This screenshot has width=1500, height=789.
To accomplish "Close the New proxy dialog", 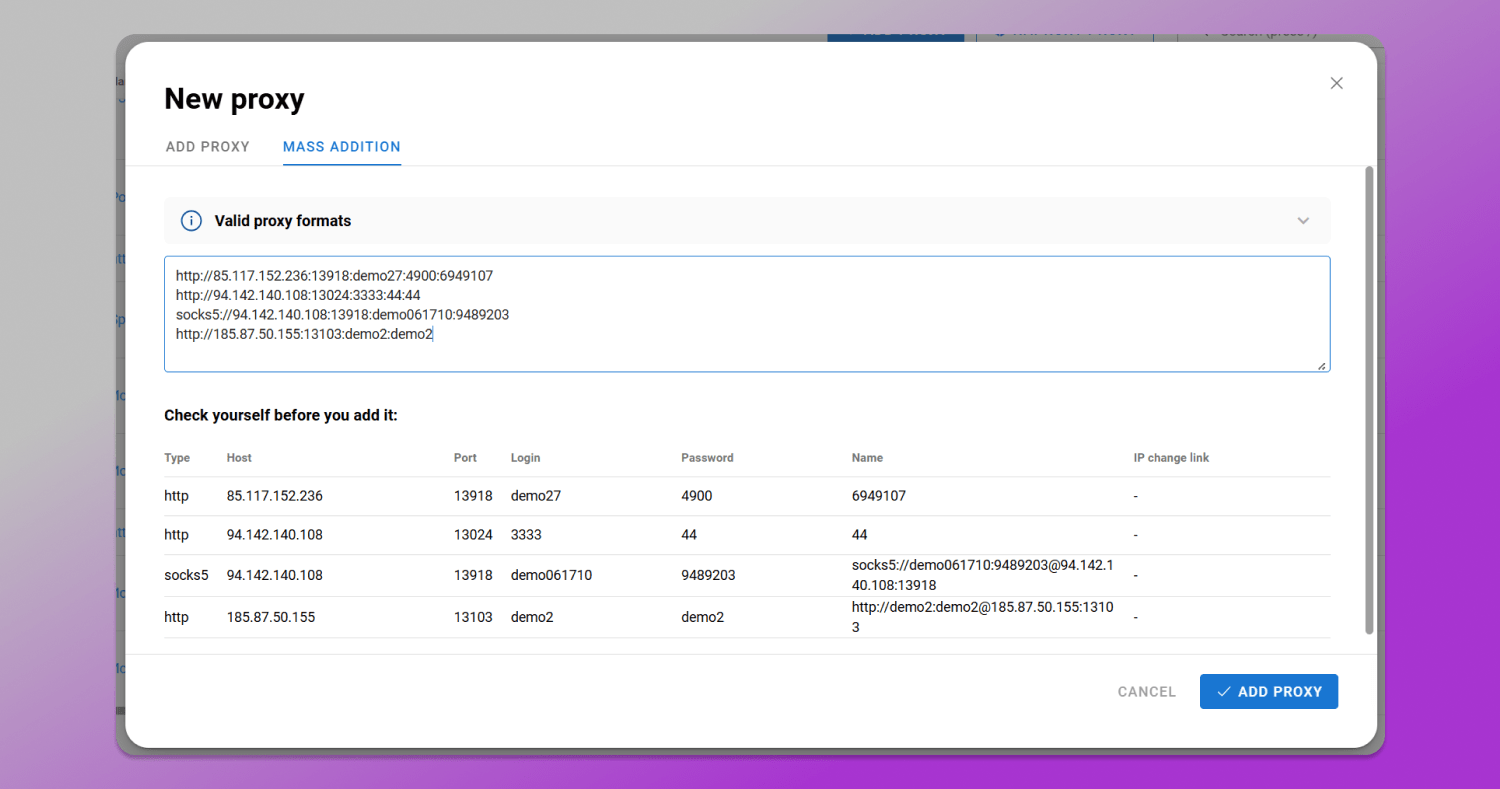I will point(1336,83).
